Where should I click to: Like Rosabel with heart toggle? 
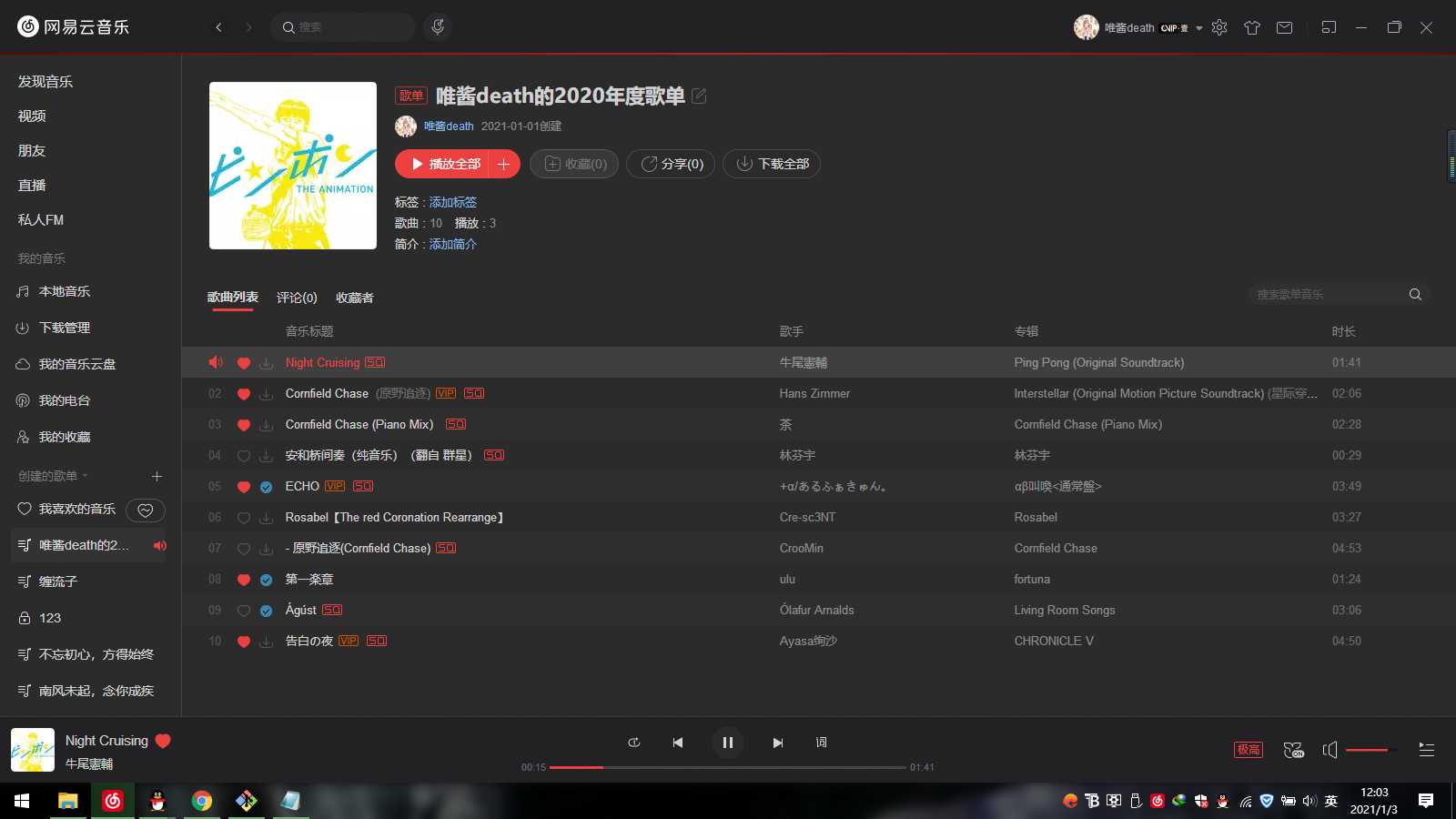243,518
